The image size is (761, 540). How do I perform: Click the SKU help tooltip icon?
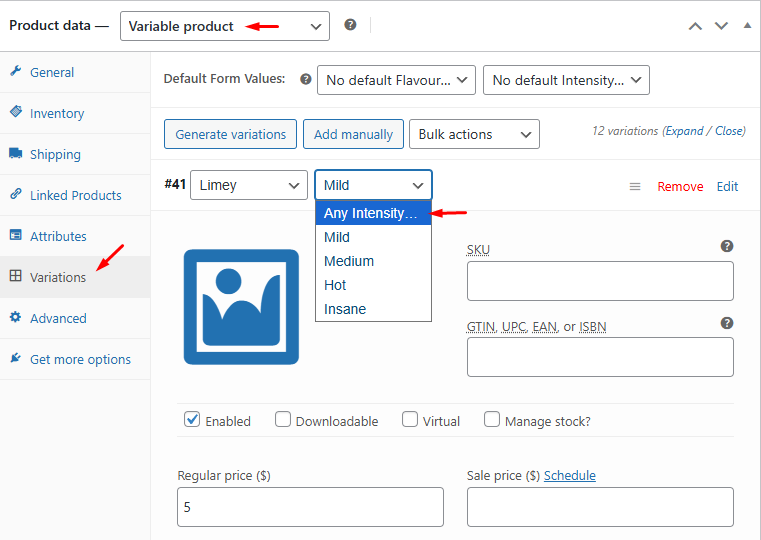pyautogui.click(x=727, y=246)
